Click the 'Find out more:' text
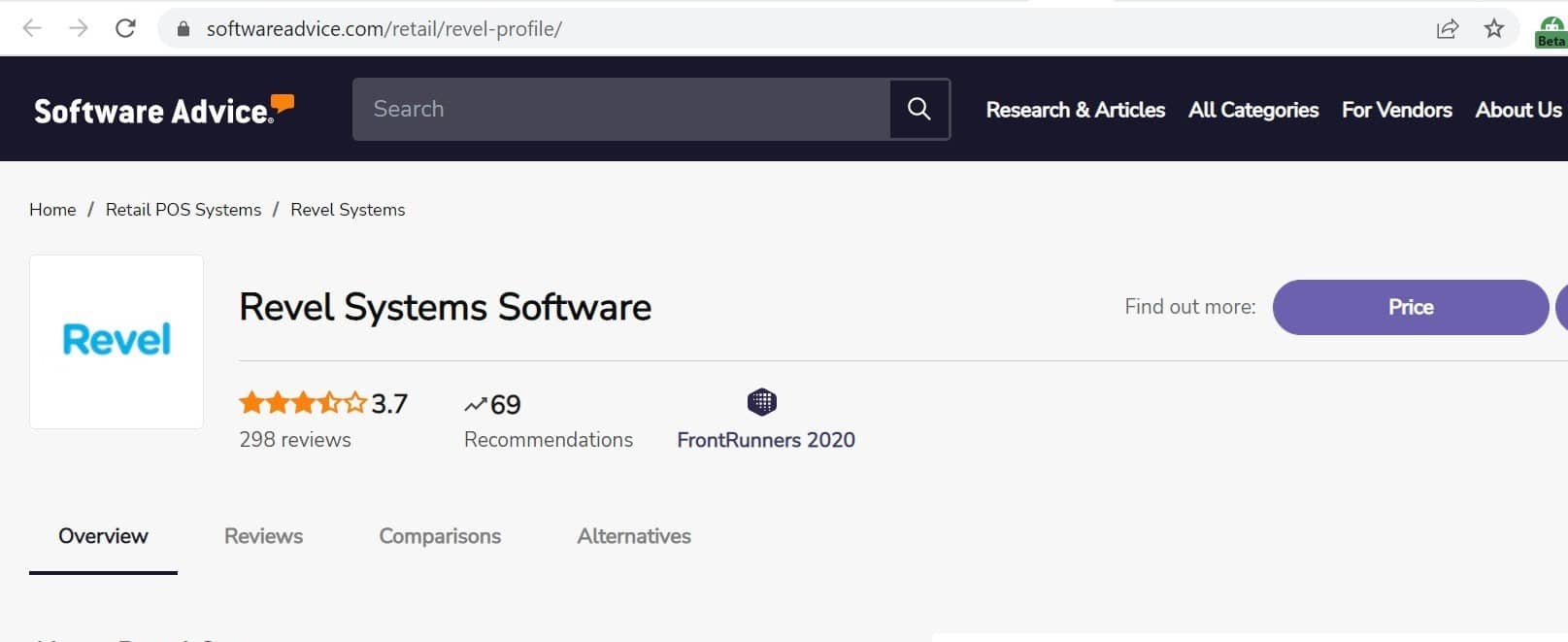The height and width of the screenshot is (642, 1568). (1190, 307)
